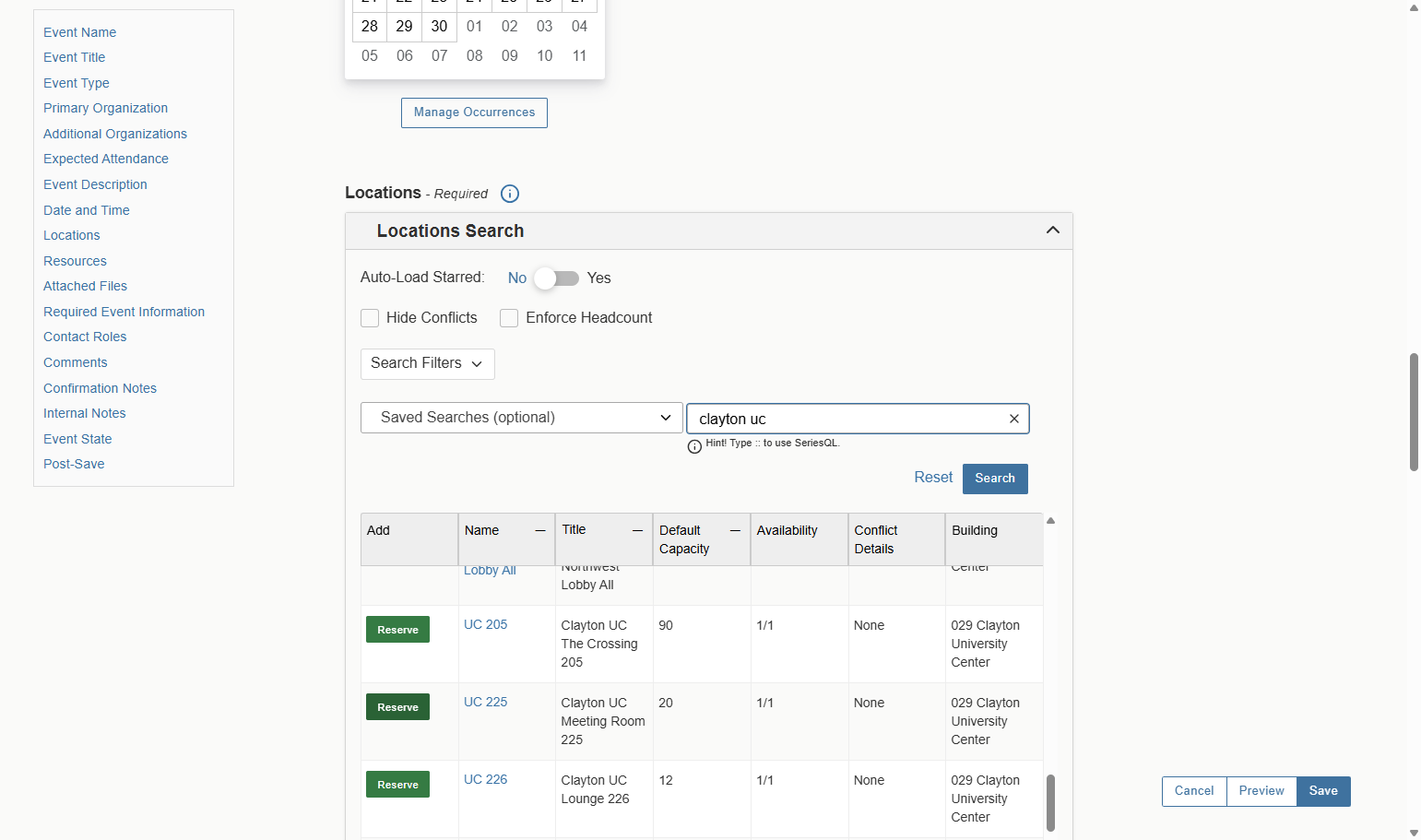Image resolution: width=1421 pixels, height=840 pixels.
Task: Click the page vertical scrollbar thumb
Action: pyautogui.click(x=1414, y=412)
